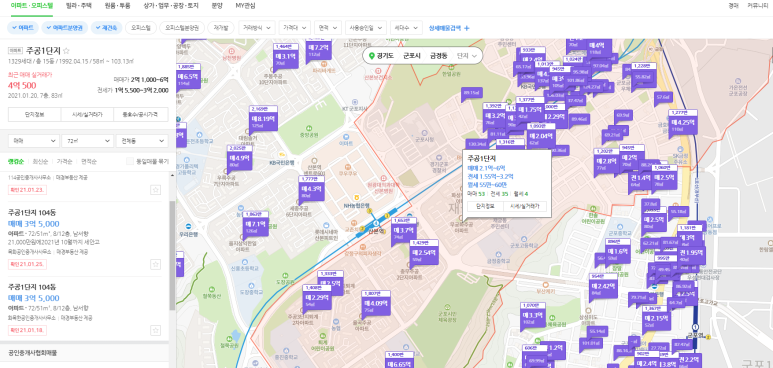Open the 매 2.29억 map marker

coord(317,299)
